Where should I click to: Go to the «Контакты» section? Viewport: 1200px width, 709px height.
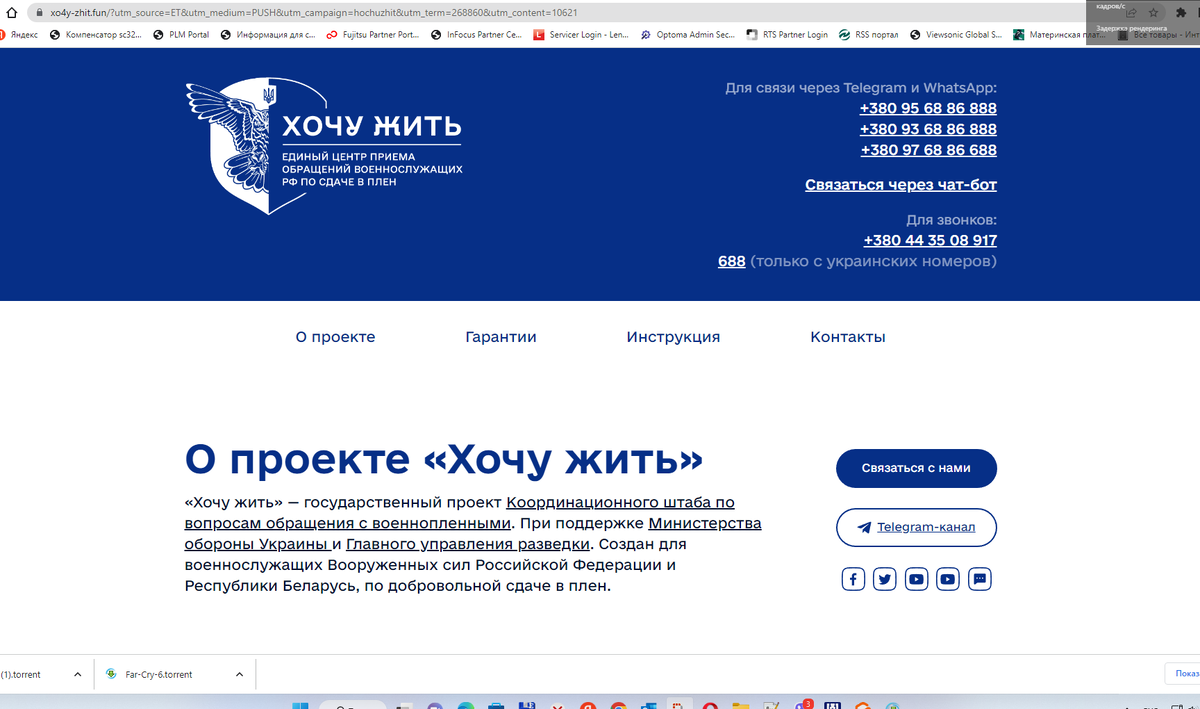click(x=848, y=337)
